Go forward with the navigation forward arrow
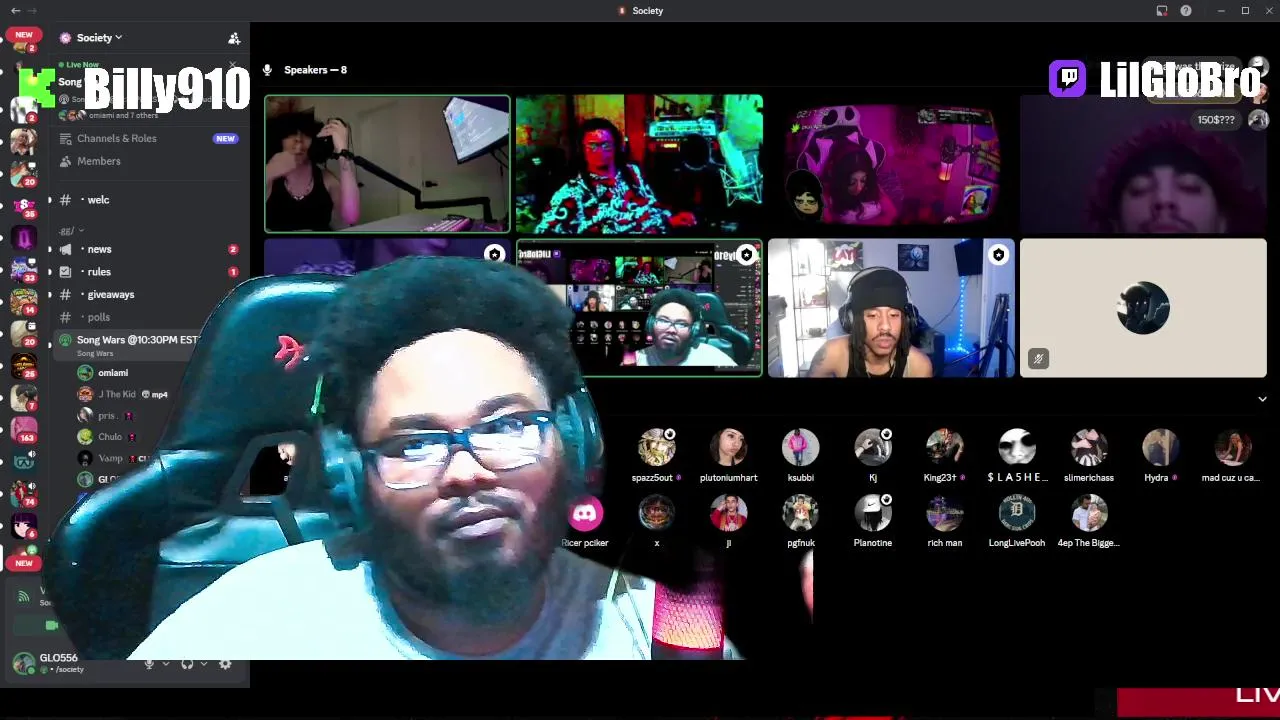Screen dimensions: 1280x720 [x=32, y=10]
